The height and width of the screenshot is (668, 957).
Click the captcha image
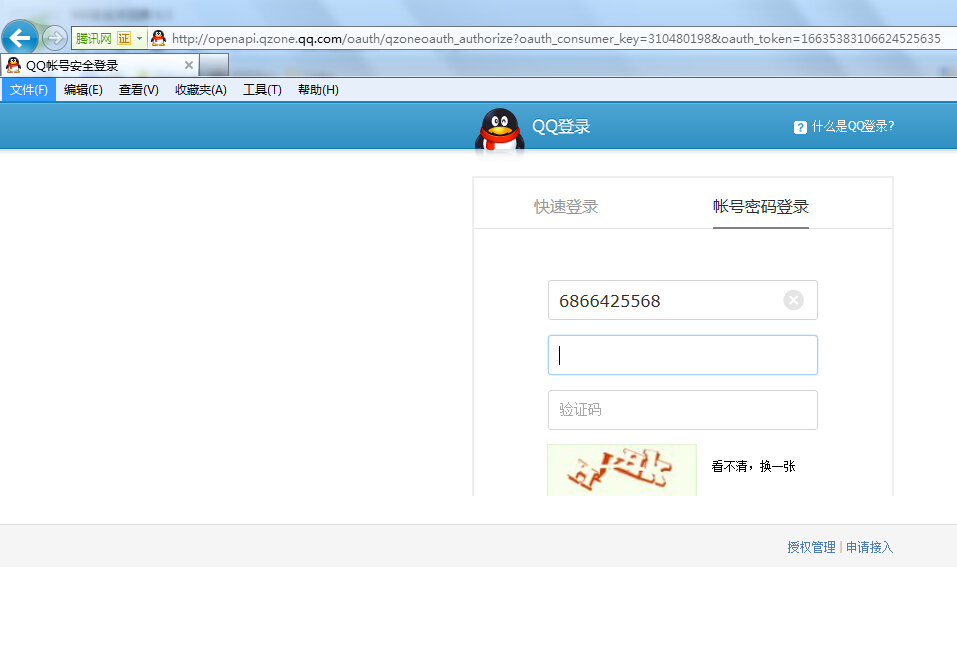click(x=622, y=470)
